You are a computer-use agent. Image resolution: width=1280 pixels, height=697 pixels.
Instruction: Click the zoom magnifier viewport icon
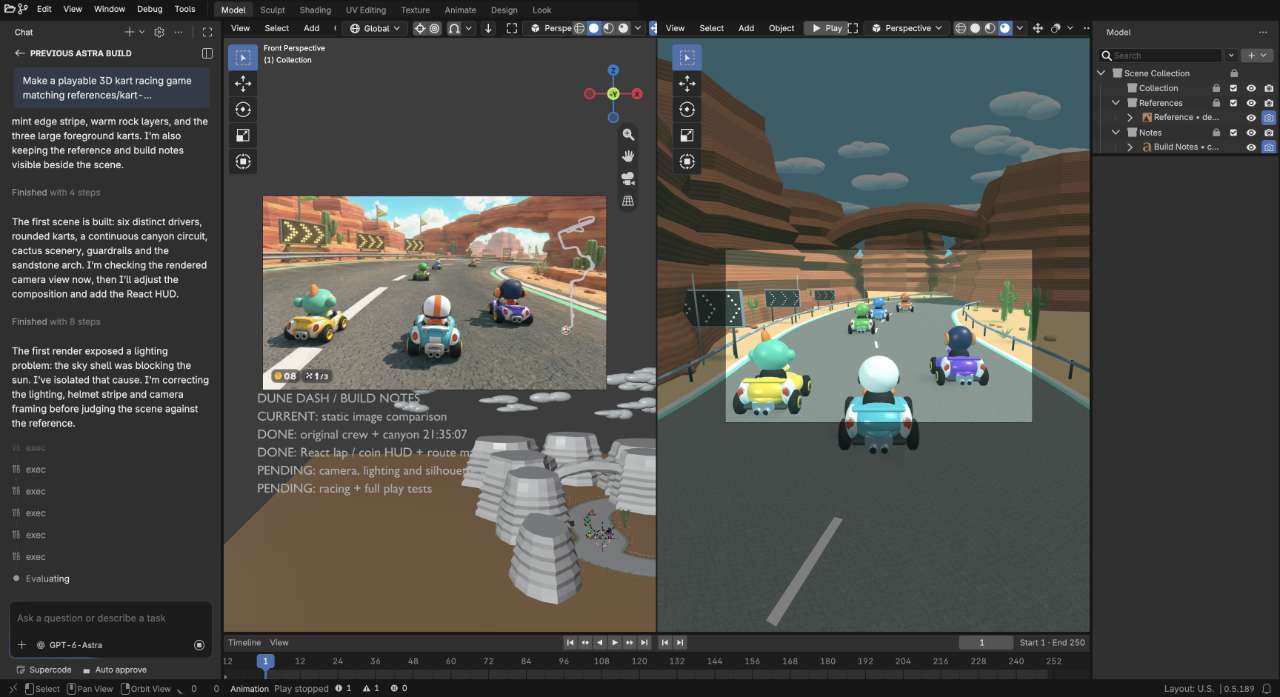tap(628, 134)
